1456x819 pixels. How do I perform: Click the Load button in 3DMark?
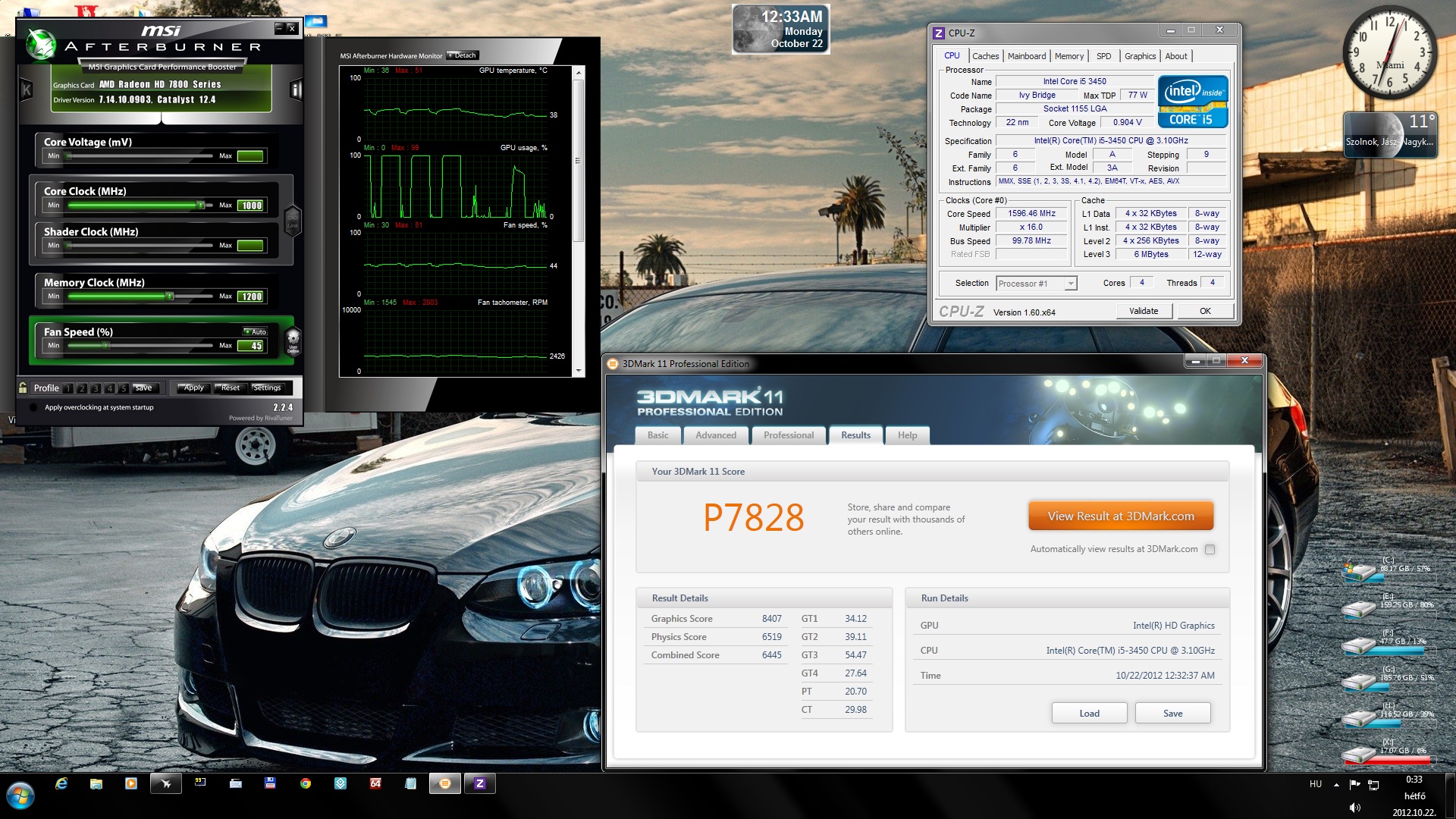tap(1089, 714)
